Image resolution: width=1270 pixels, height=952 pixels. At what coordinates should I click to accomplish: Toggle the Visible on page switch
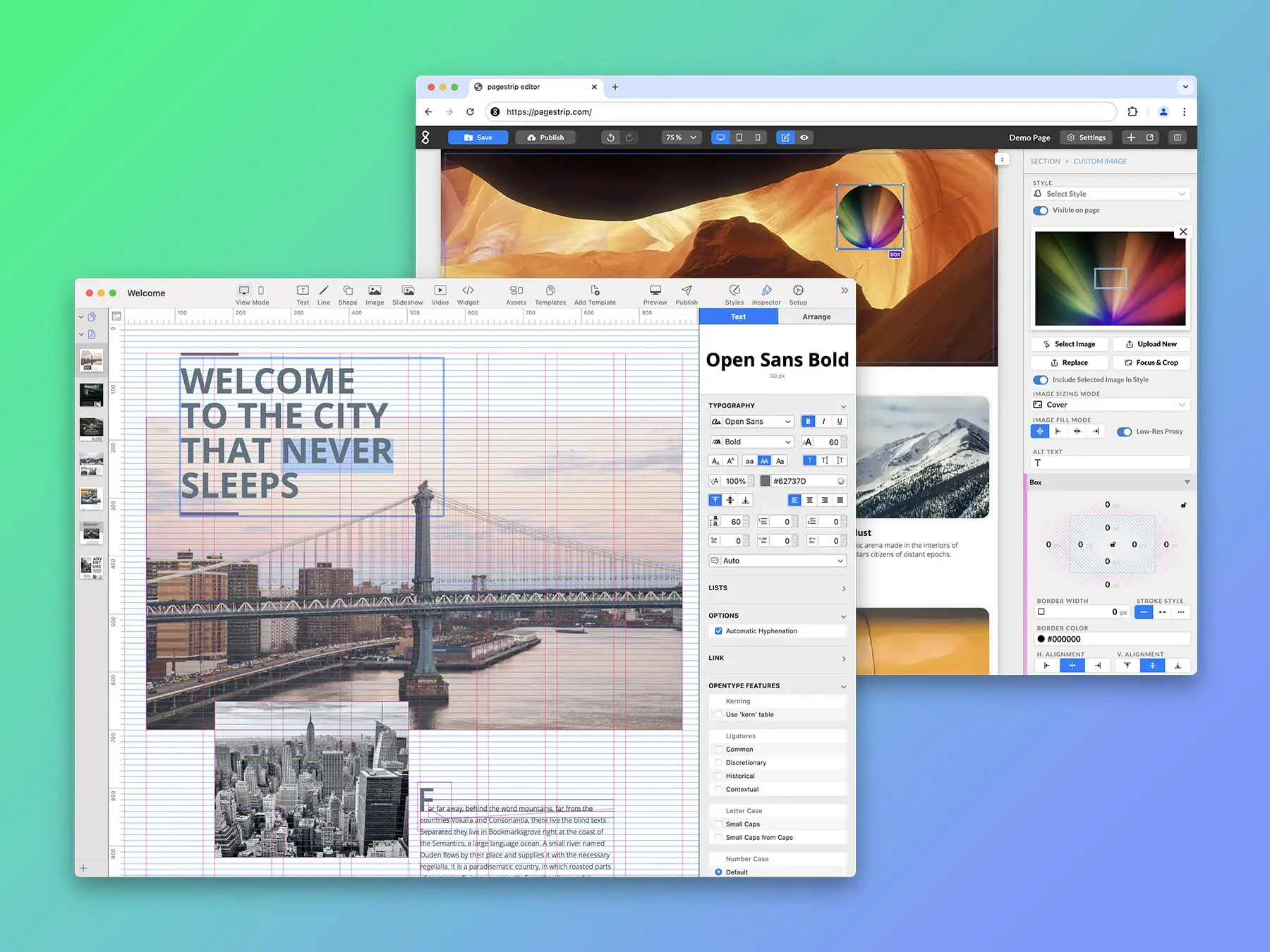(x=1041, y=210)
